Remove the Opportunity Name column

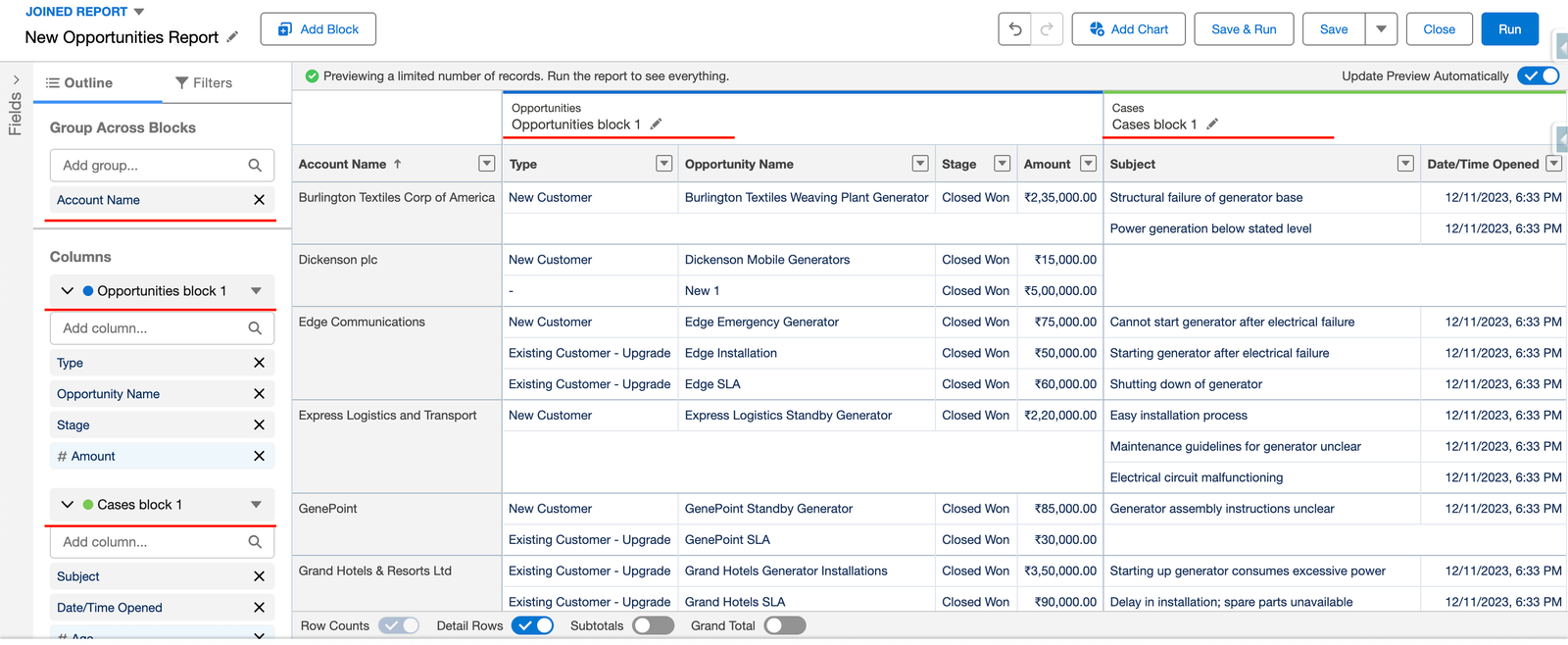click(x=259, y=394)
